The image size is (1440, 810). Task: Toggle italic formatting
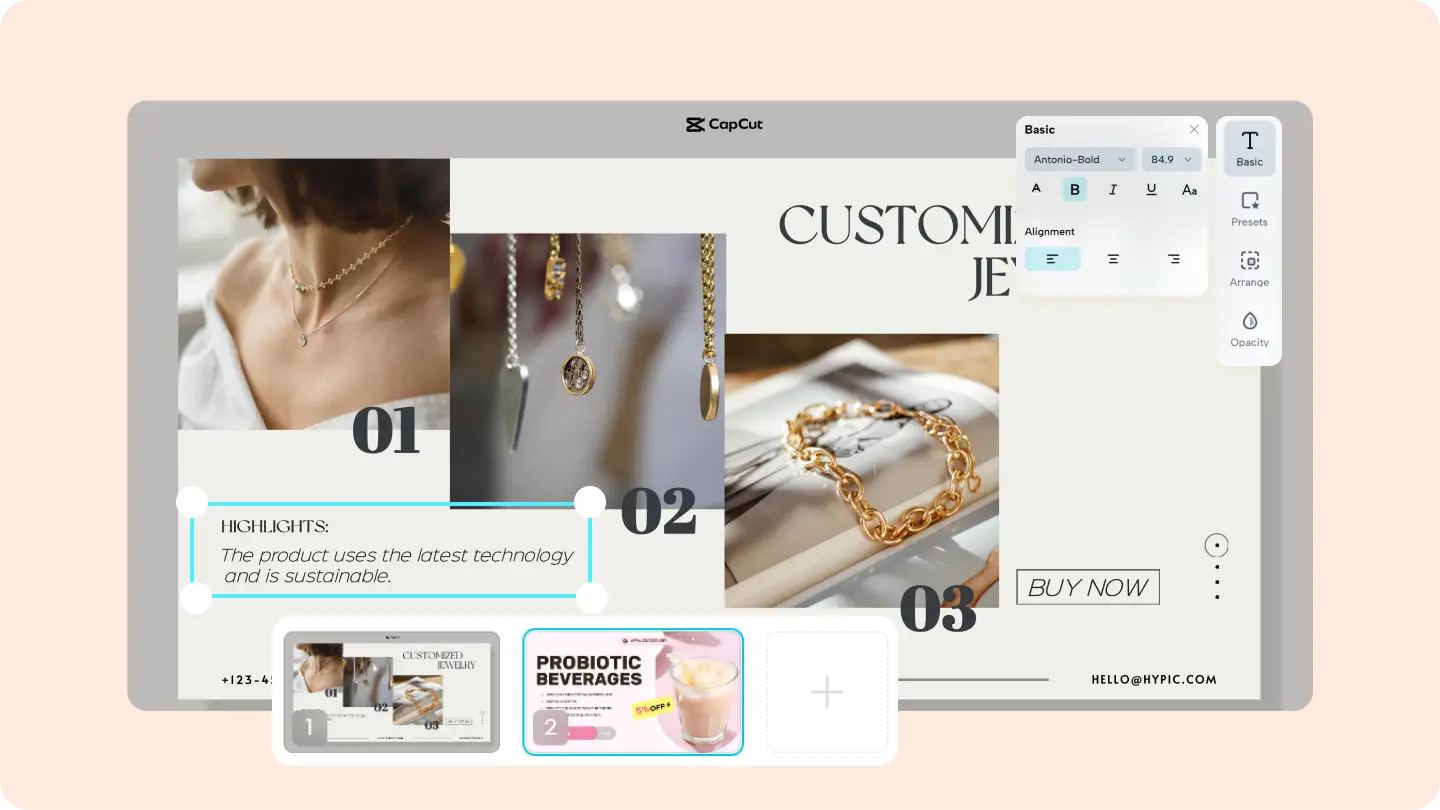pyautogui.click(x=1113, y=189)
